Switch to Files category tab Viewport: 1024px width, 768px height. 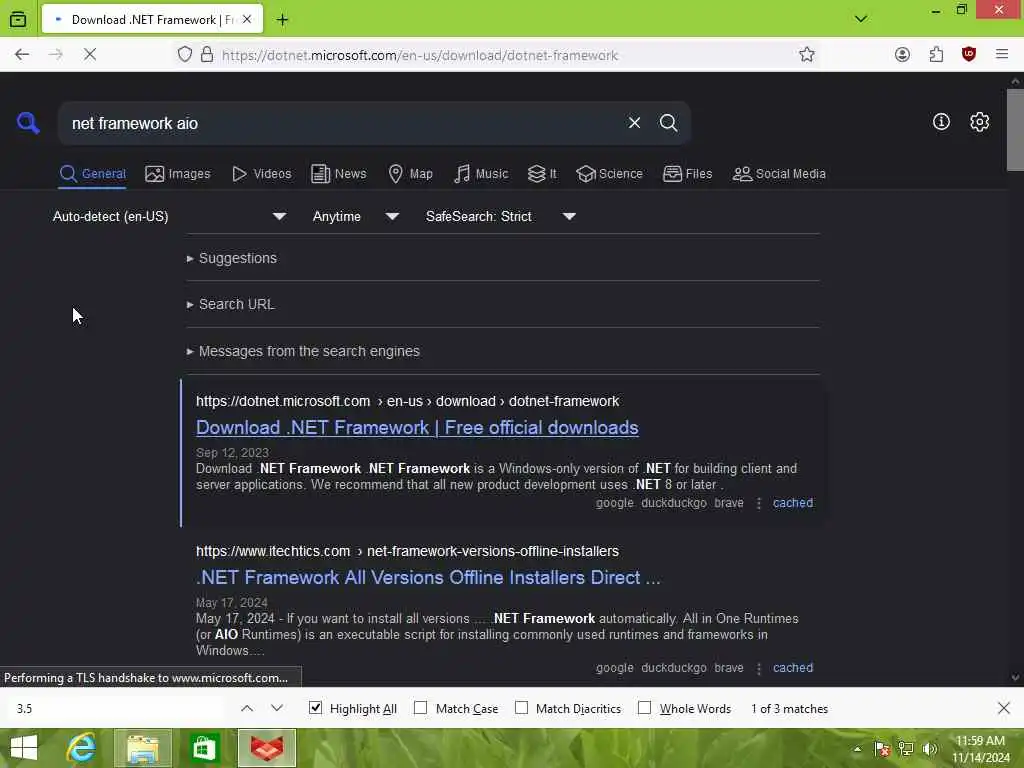[688, 174]
